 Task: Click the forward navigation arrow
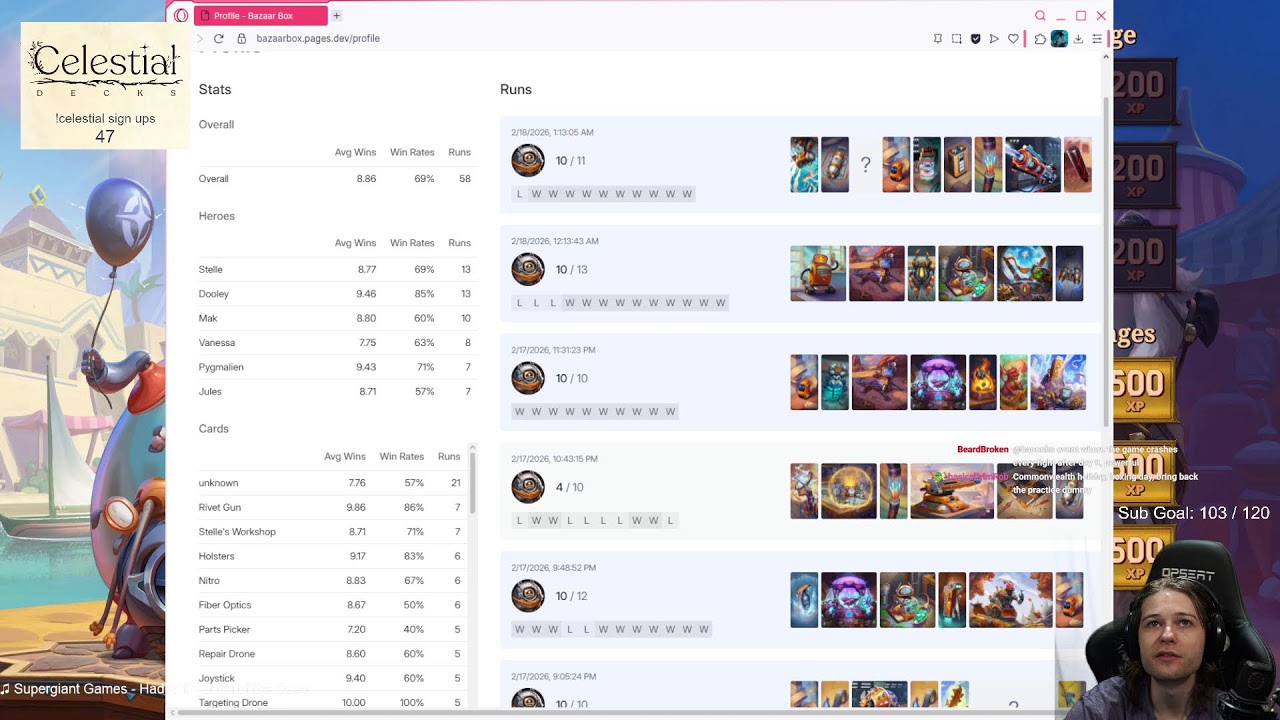[200, 38]
